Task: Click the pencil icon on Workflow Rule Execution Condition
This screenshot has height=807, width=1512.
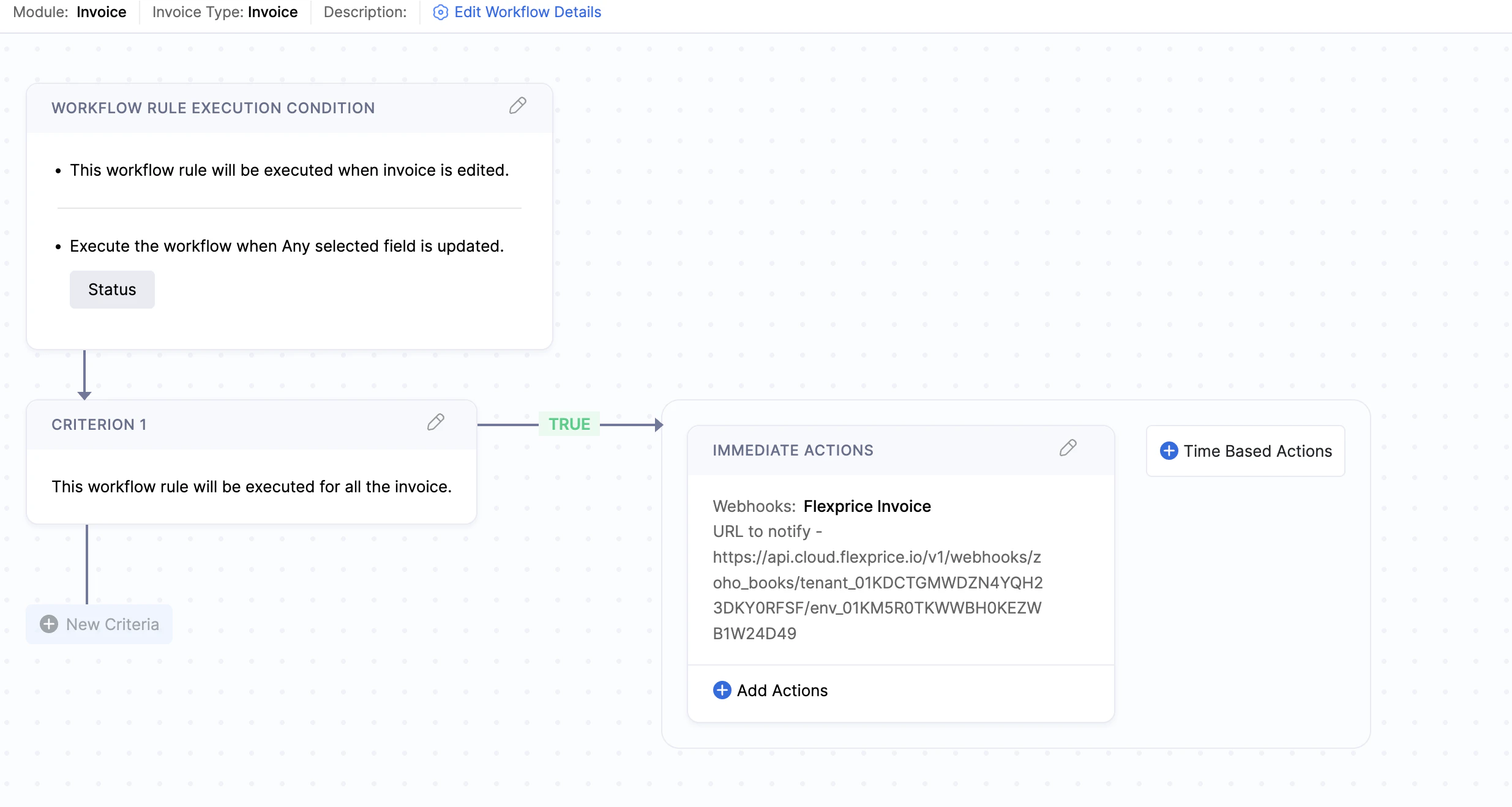Action: coord(517,106)
